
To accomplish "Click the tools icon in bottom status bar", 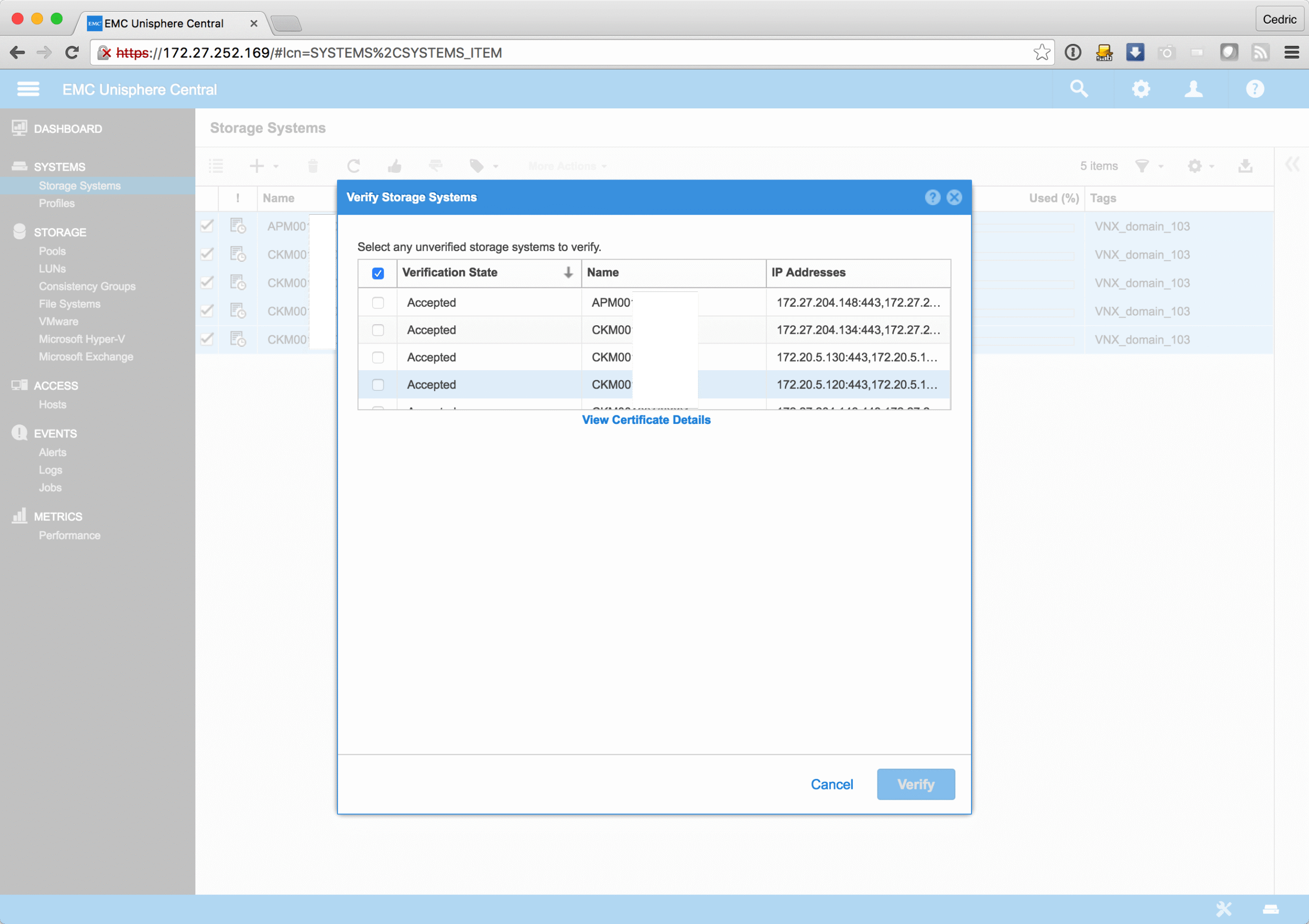I will click(1224, 909).
